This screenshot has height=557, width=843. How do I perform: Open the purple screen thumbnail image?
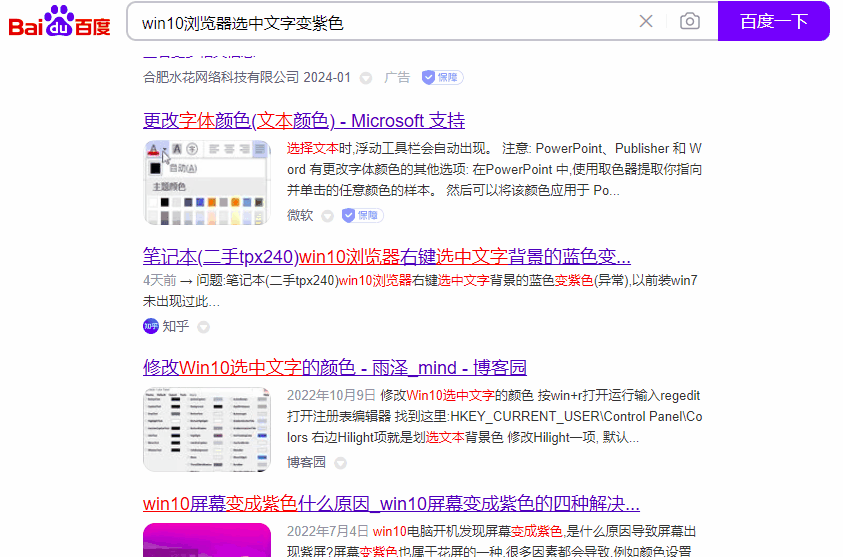coord(207,540)
